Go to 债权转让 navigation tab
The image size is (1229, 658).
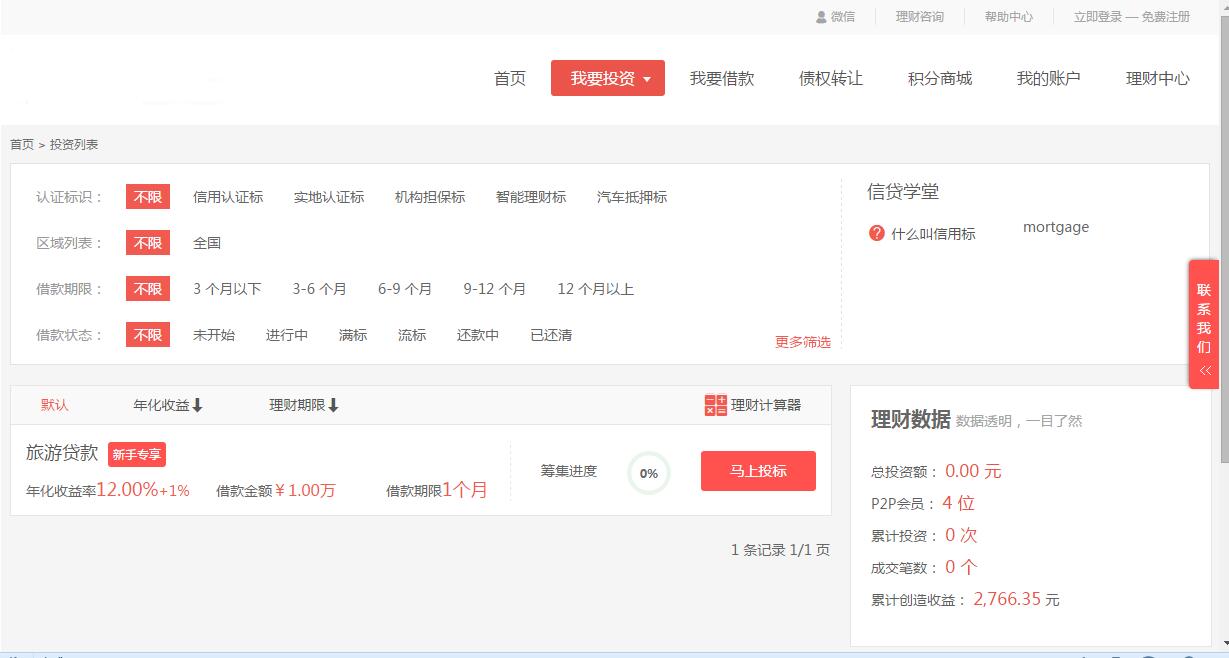830,78
